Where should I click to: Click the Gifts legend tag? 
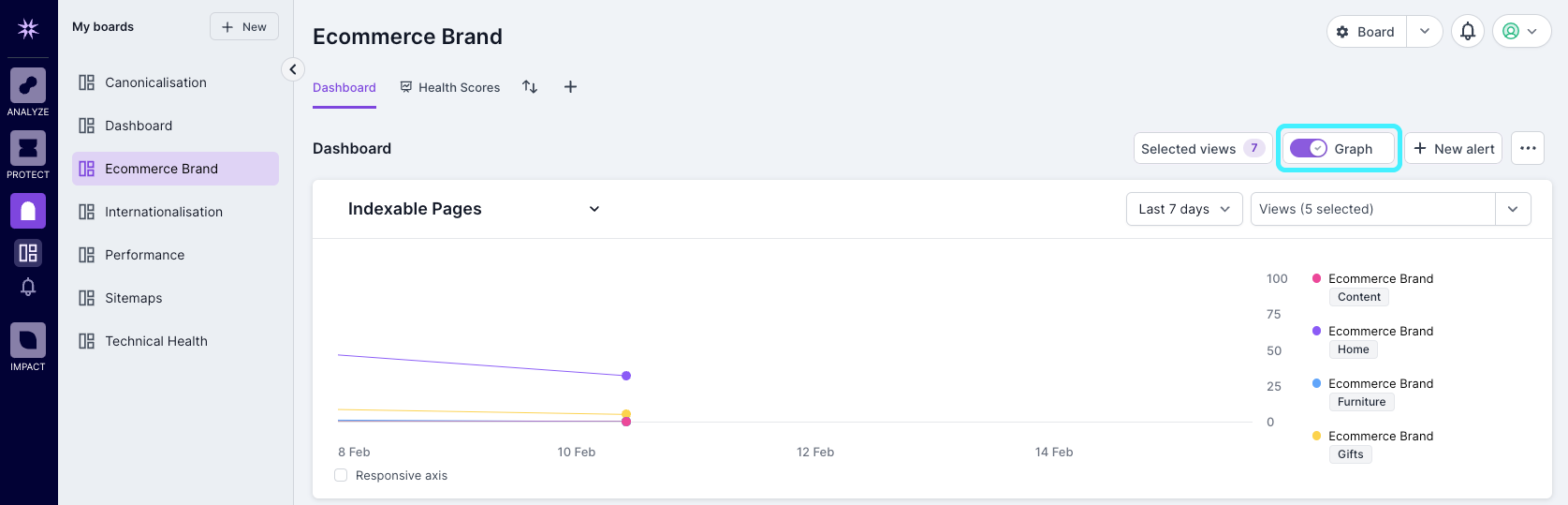1351,454
